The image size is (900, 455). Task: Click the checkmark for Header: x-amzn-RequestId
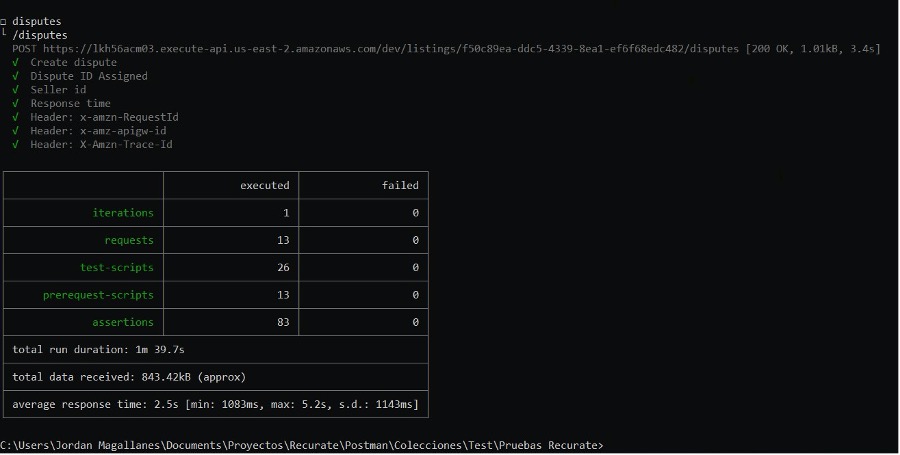pos(15,117)
